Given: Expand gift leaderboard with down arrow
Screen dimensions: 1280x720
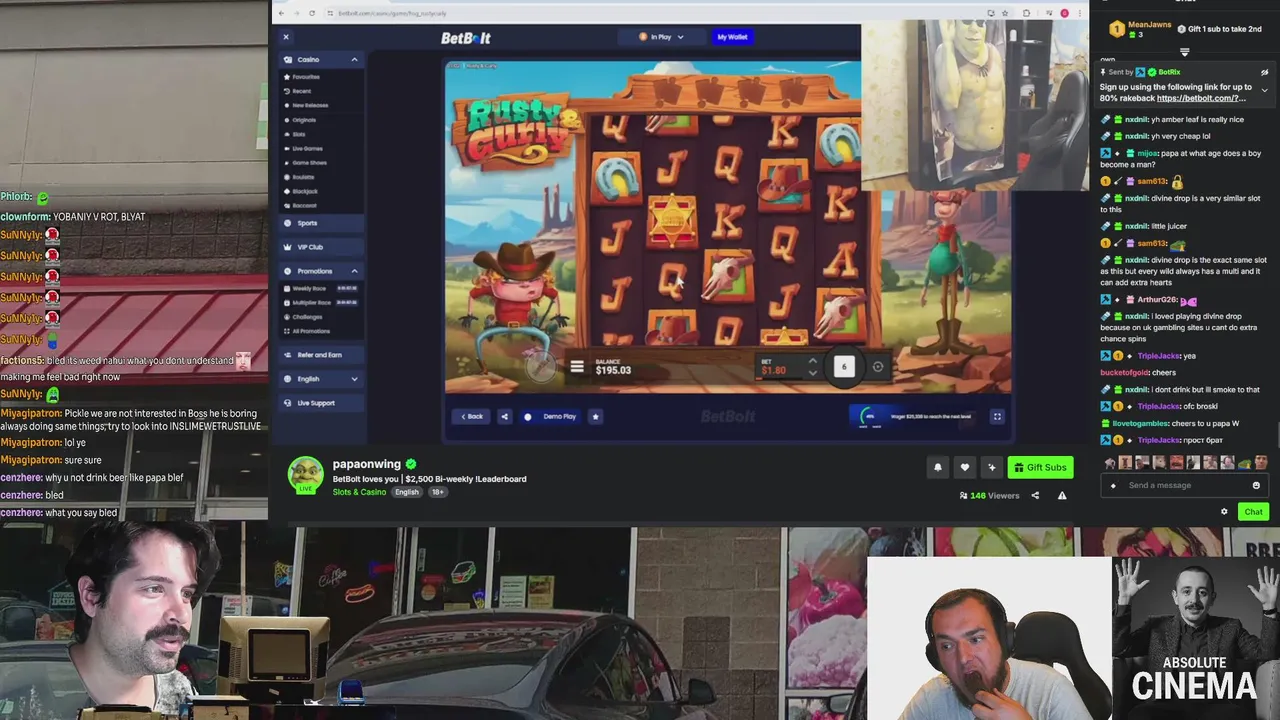Looking at the screenshot, I should (x=1185, y=52).
